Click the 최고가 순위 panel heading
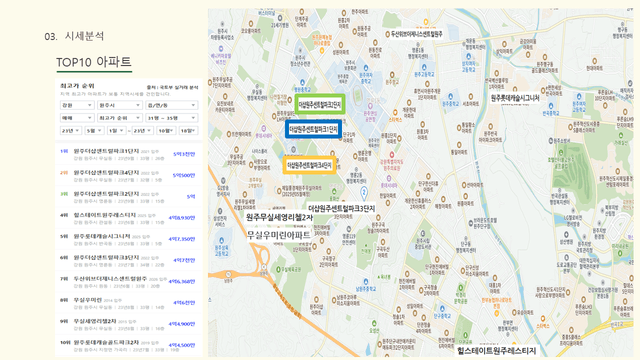The image size is (640, 360). click(x=77, y=86)
